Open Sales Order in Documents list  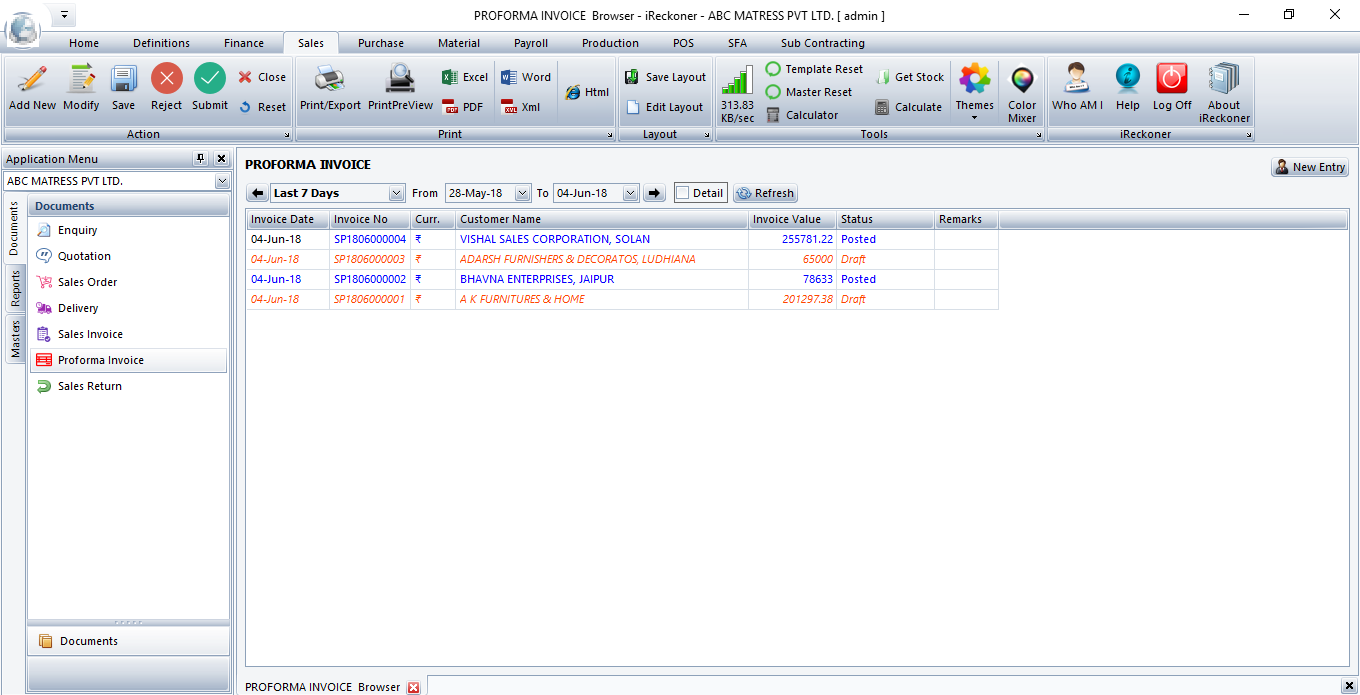click(87, 282)
